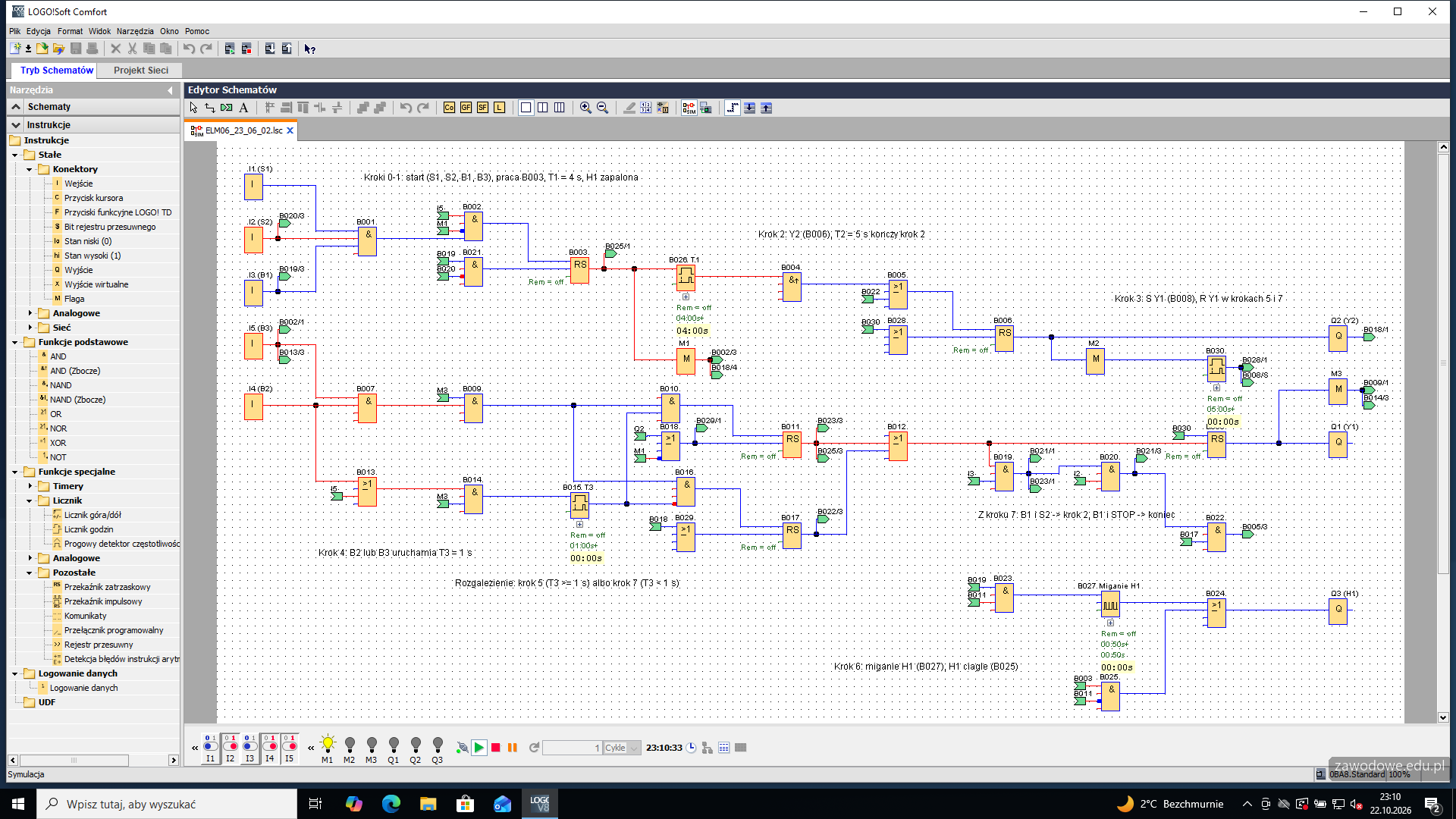Click the simulation mode SIM icon
This screenshot has height=819, width=1456.
pyautogui.click(x=689, y=108)
